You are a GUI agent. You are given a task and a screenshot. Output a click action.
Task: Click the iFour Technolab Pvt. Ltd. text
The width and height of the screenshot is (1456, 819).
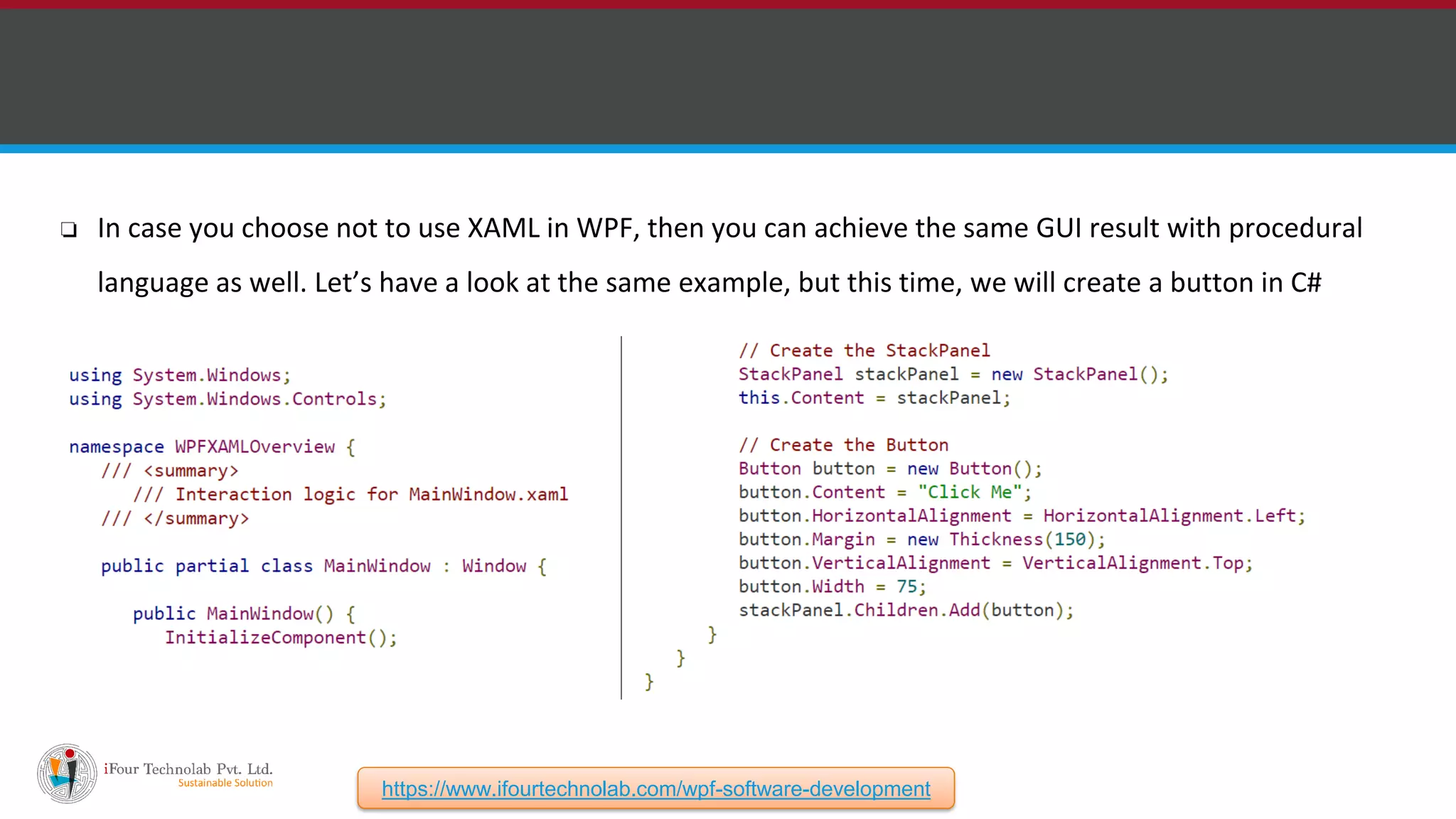pyautogui.click(x=188, y=769)
